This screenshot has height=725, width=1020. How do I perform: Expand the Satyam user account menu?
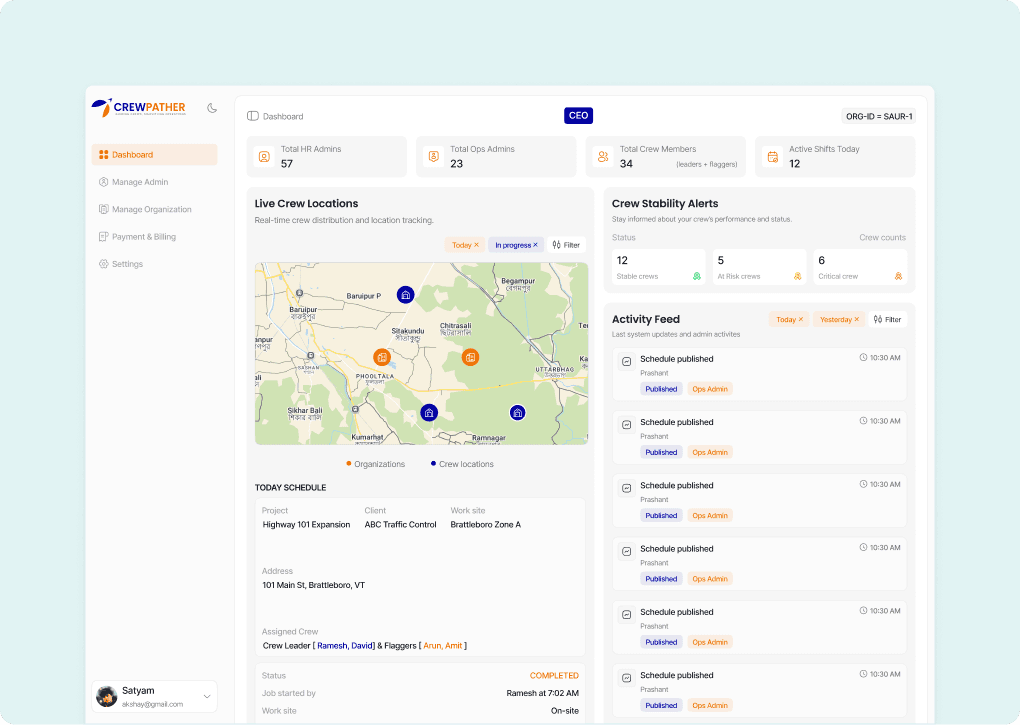tap(207, 696)
